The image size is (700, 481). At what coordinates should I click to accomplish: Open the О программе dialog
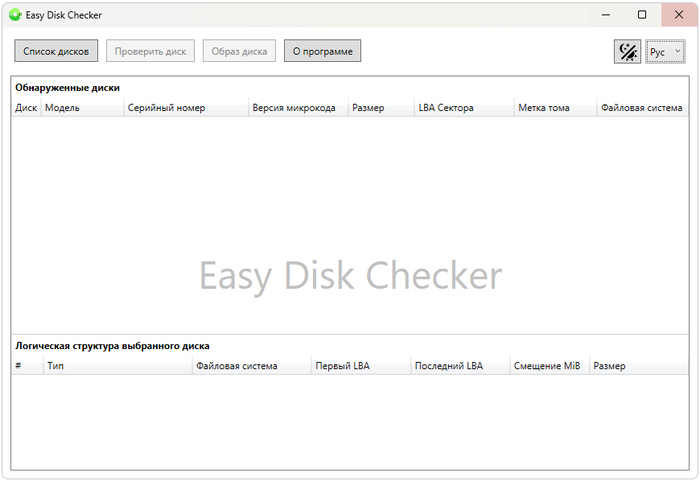pos(322,51)
